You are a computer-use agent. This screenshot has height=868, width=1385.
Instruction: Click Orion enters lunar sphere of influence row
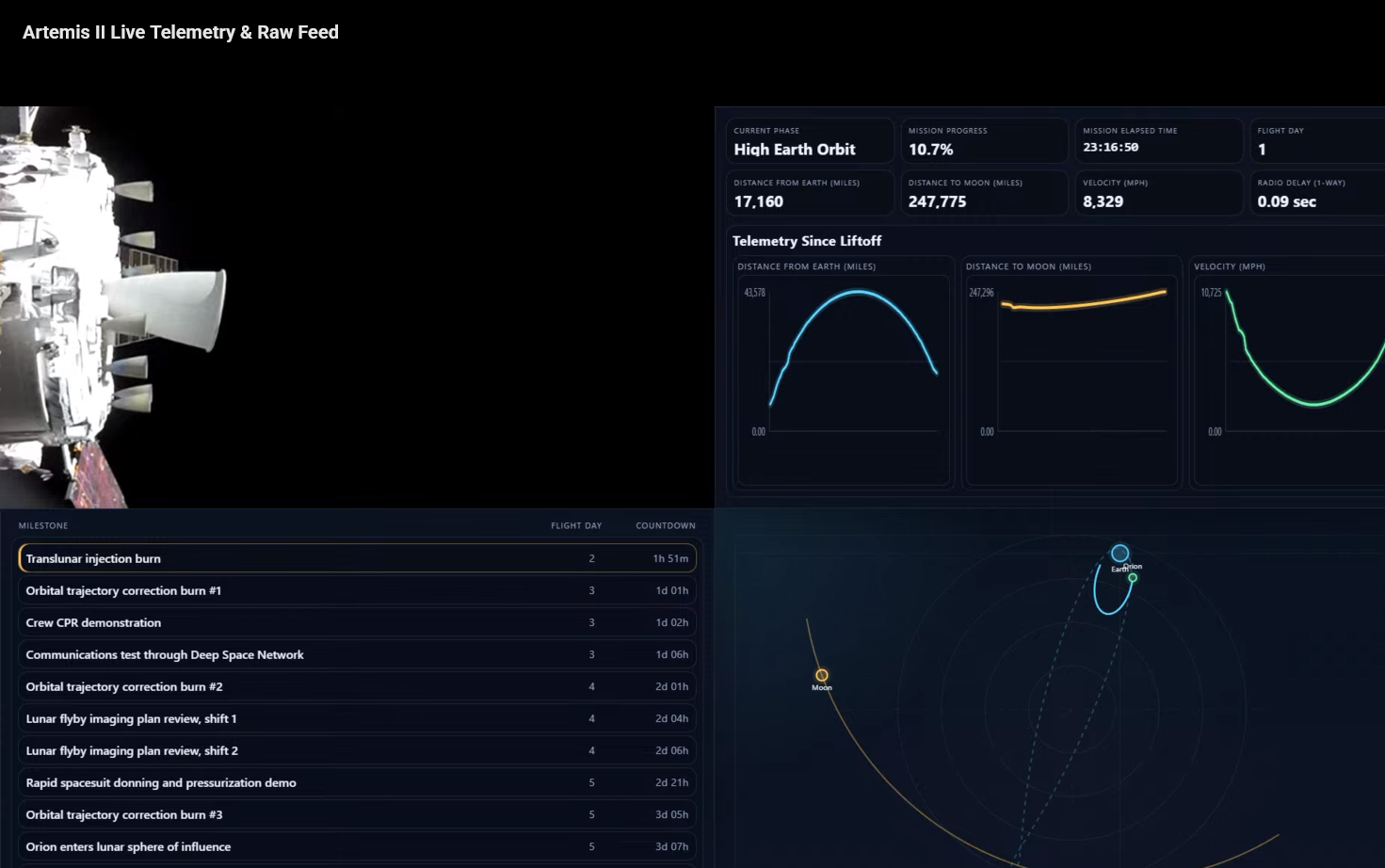point(357,846)
